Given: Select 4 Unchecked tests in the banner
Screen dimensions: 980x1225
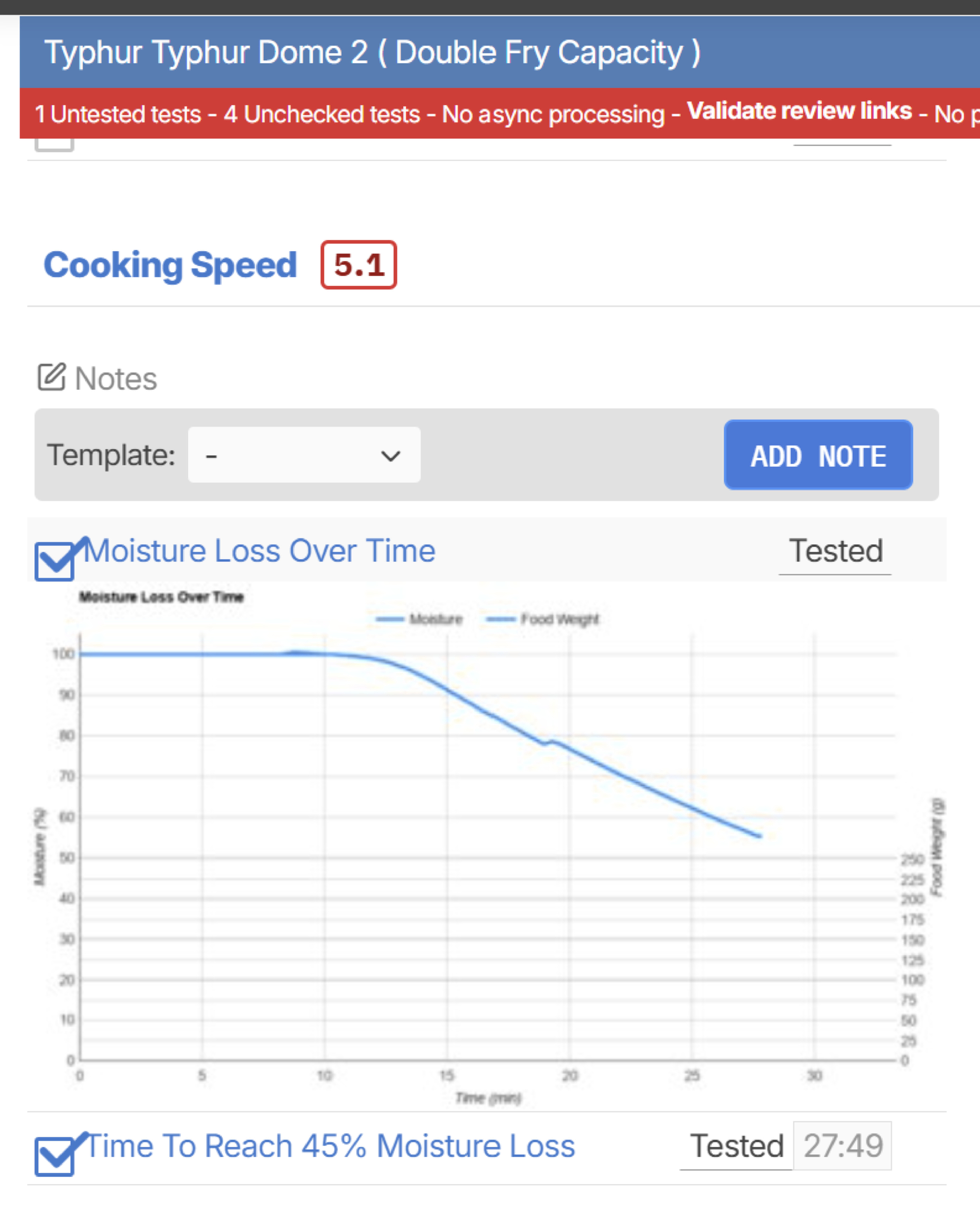Looking at the screenshot, I should (x=322, y=114).
